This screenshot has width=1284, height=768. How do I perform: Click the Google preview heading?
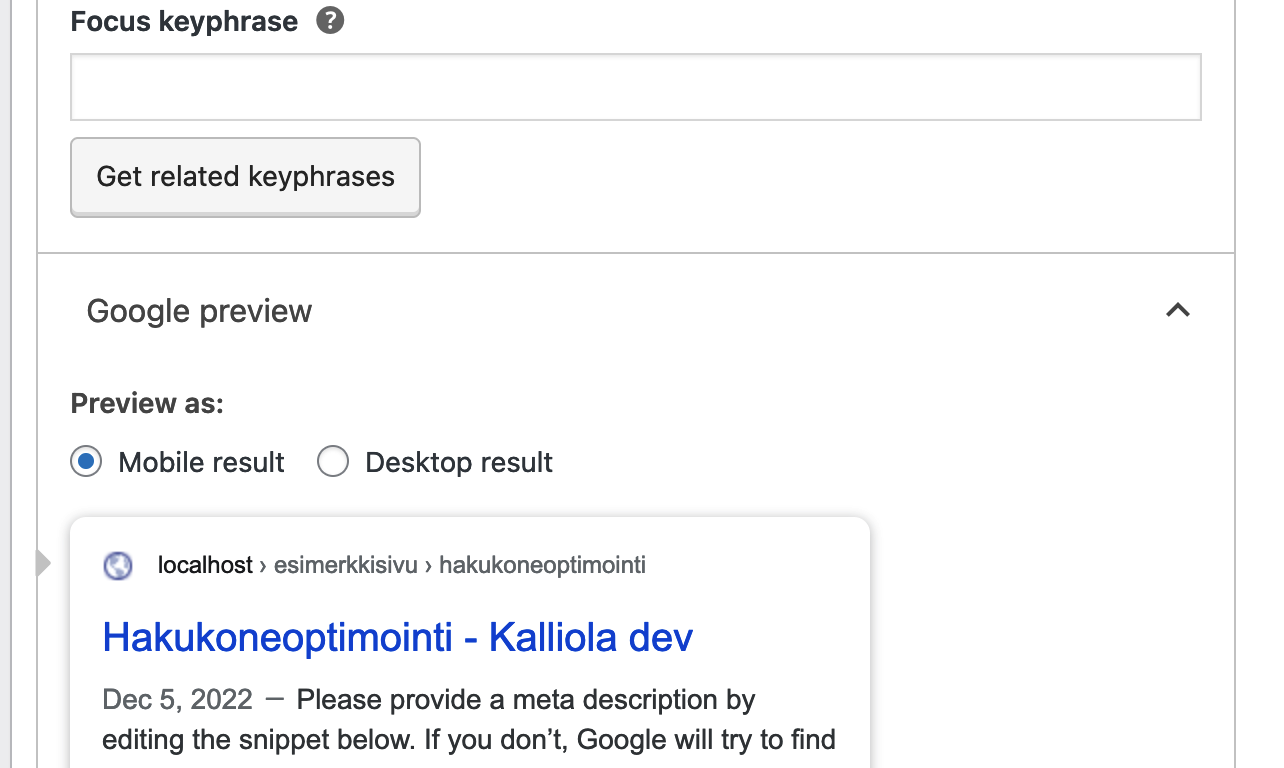coord(199,311)
